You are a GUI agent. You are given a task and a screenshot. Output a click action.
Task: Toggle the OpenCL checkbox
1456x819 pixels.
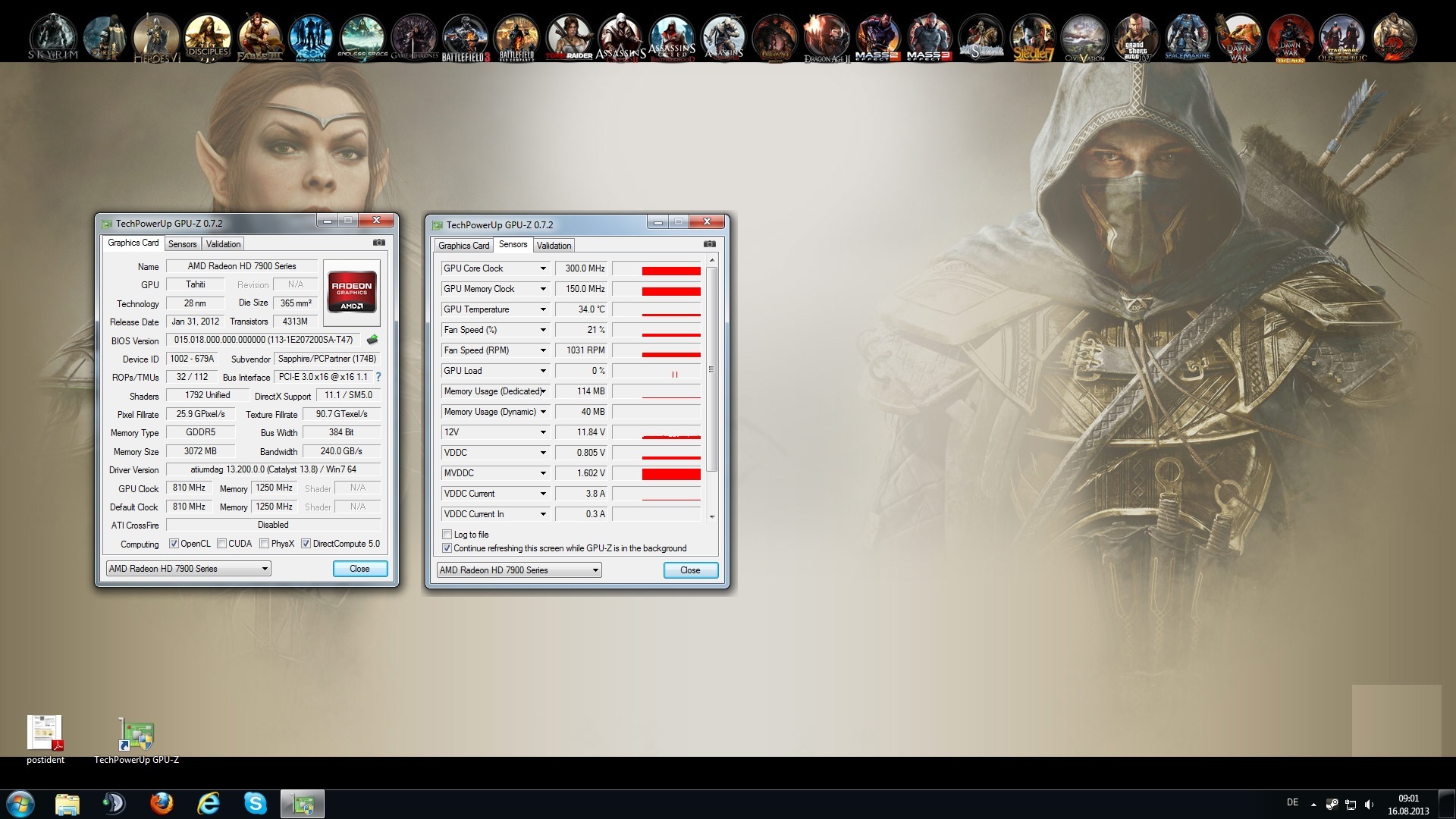pyautogui.click(x=174, y=544)
